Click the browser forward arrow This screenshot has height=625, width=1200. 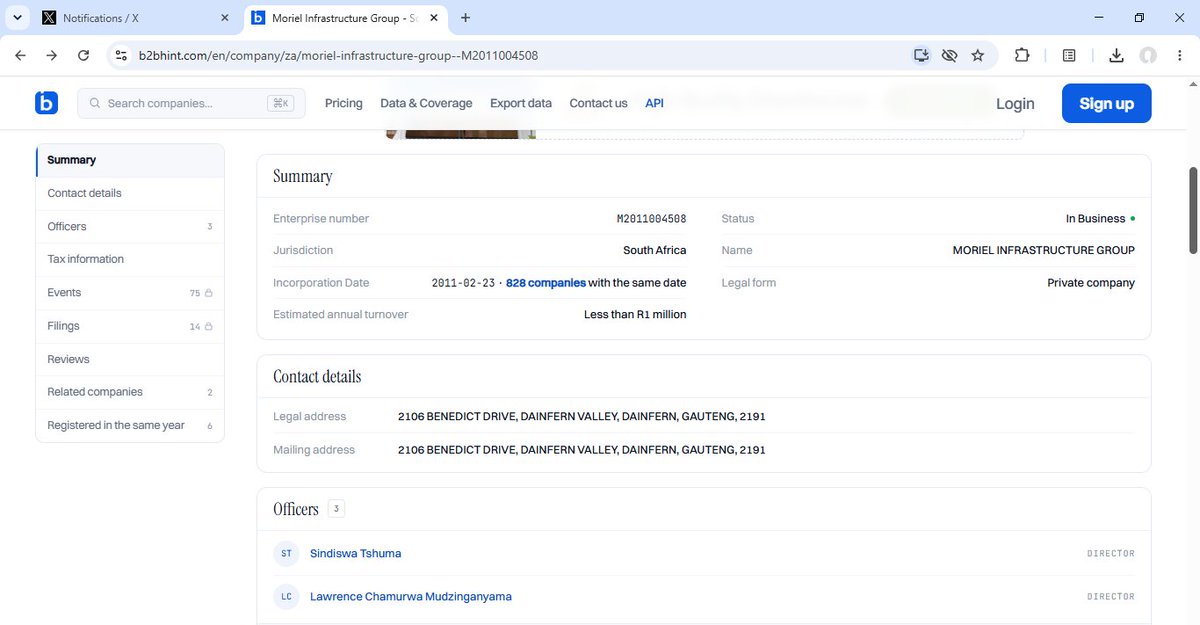coord(51,56)
